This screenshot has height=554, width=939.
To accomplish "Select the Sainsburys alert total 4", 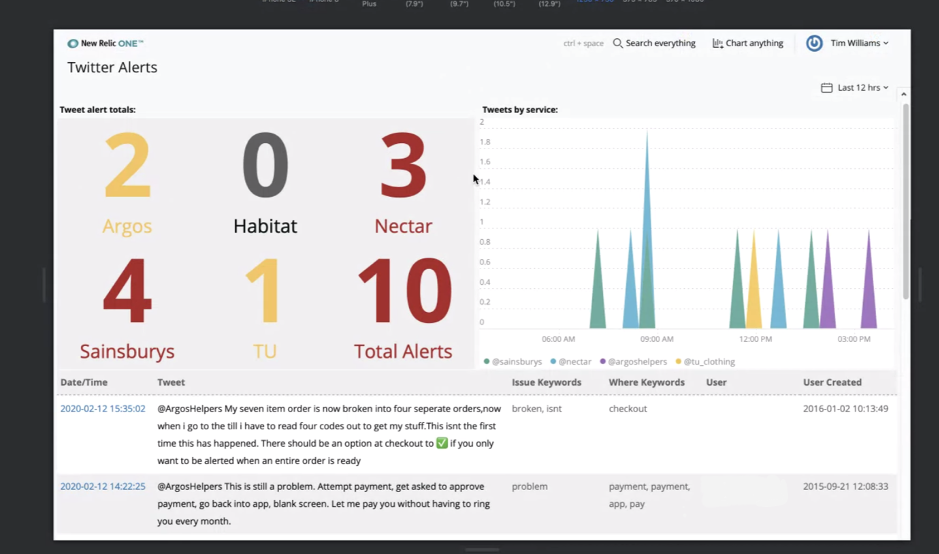I will pos(127,290).
